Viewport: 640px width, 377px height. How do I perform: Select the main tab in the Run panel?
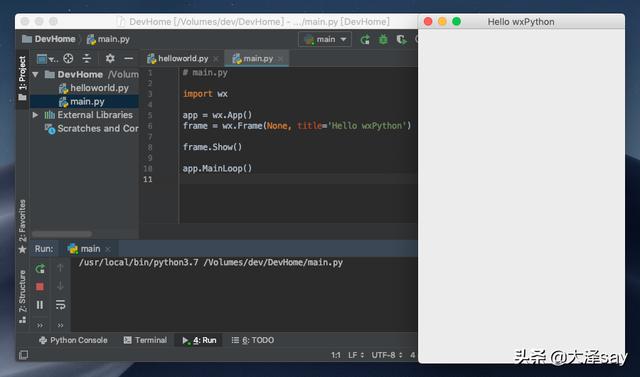click(84, 248)
